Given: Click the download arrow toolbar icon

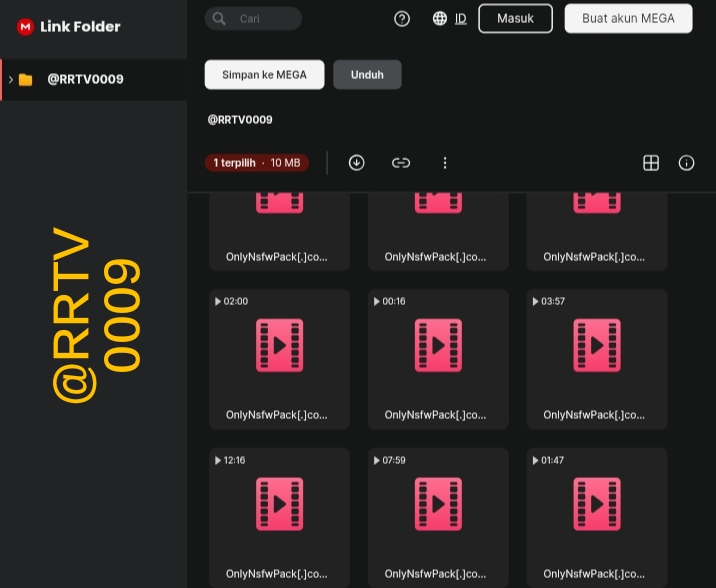Looking at the screenshot, I should tap(357, 163).
